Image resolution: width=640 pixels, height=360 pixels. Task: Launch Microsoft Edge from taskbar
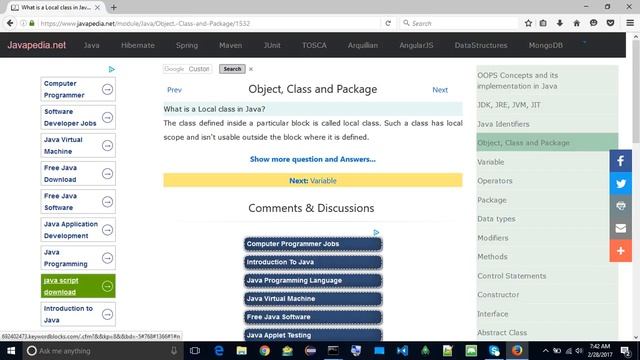[x=219, y=351]
